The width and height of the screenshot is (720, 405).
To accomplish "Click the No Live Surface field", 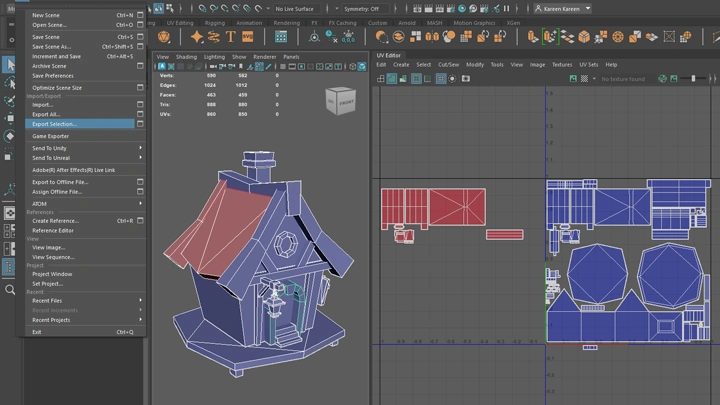I will pos(295,9).
